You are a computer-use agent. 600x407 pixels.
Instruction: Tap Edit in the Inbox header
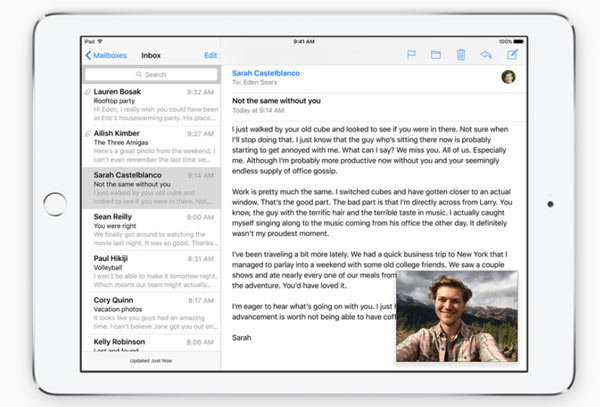coord(210,55)
